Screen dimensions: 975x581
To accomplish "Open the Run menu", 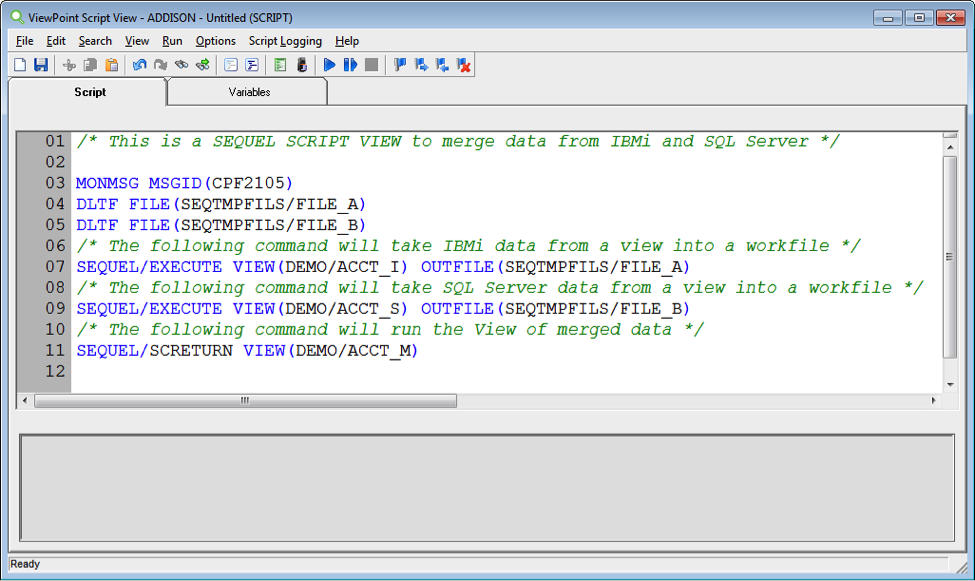I will 172,41.
